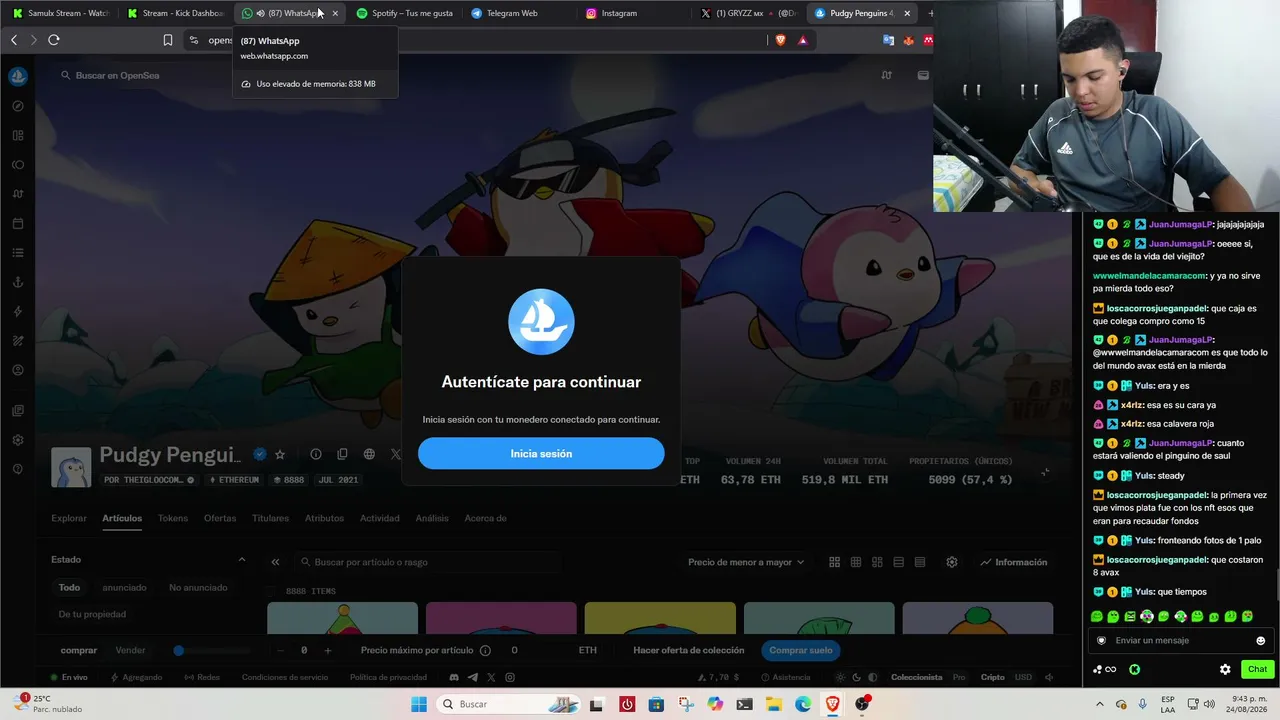Open the Tokens collection tab

tap(173, 518)
